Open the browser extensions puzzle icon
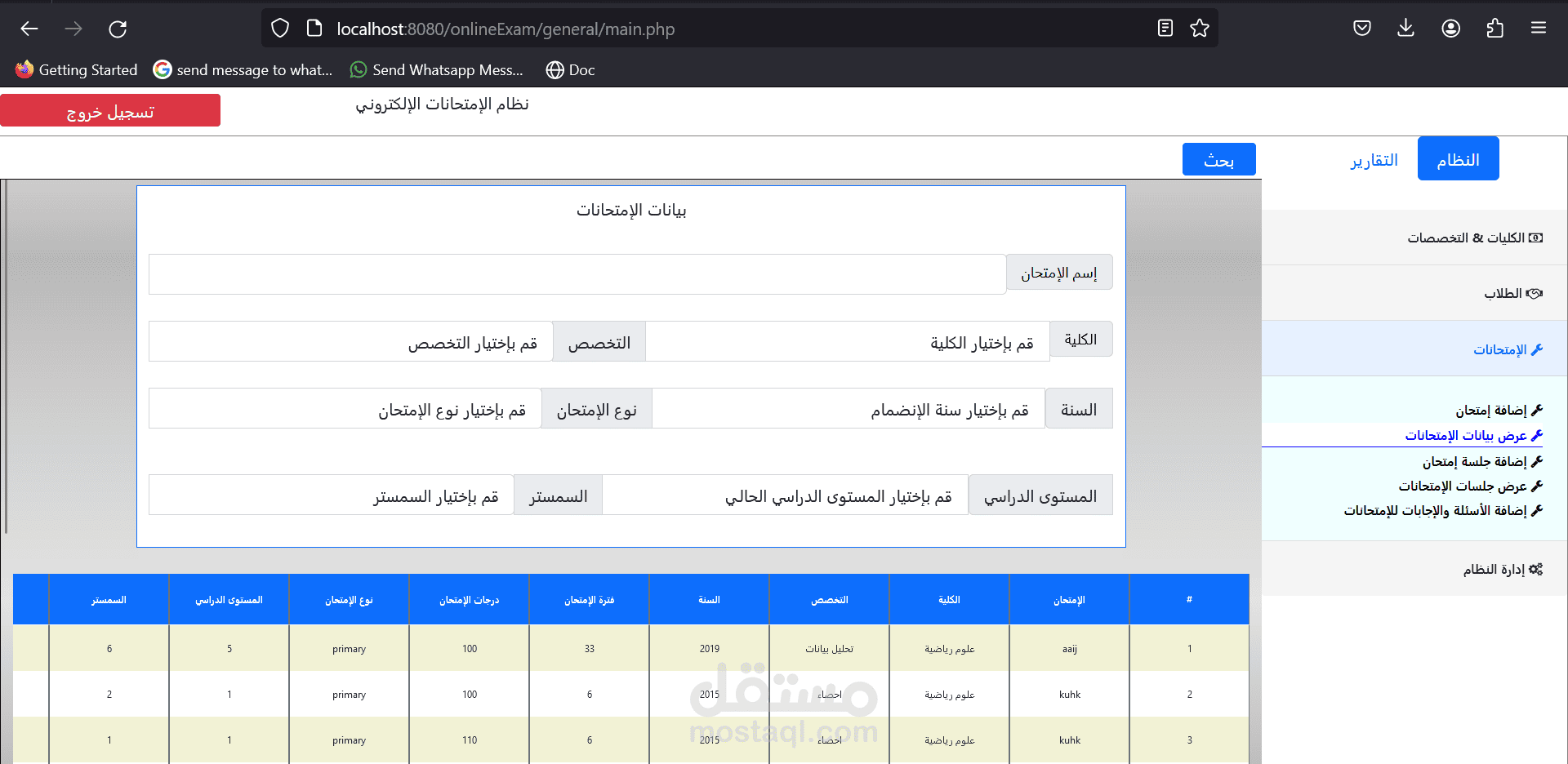Image resolution: width=1568 pixels, height=764 pixels. click(1494, 29)
